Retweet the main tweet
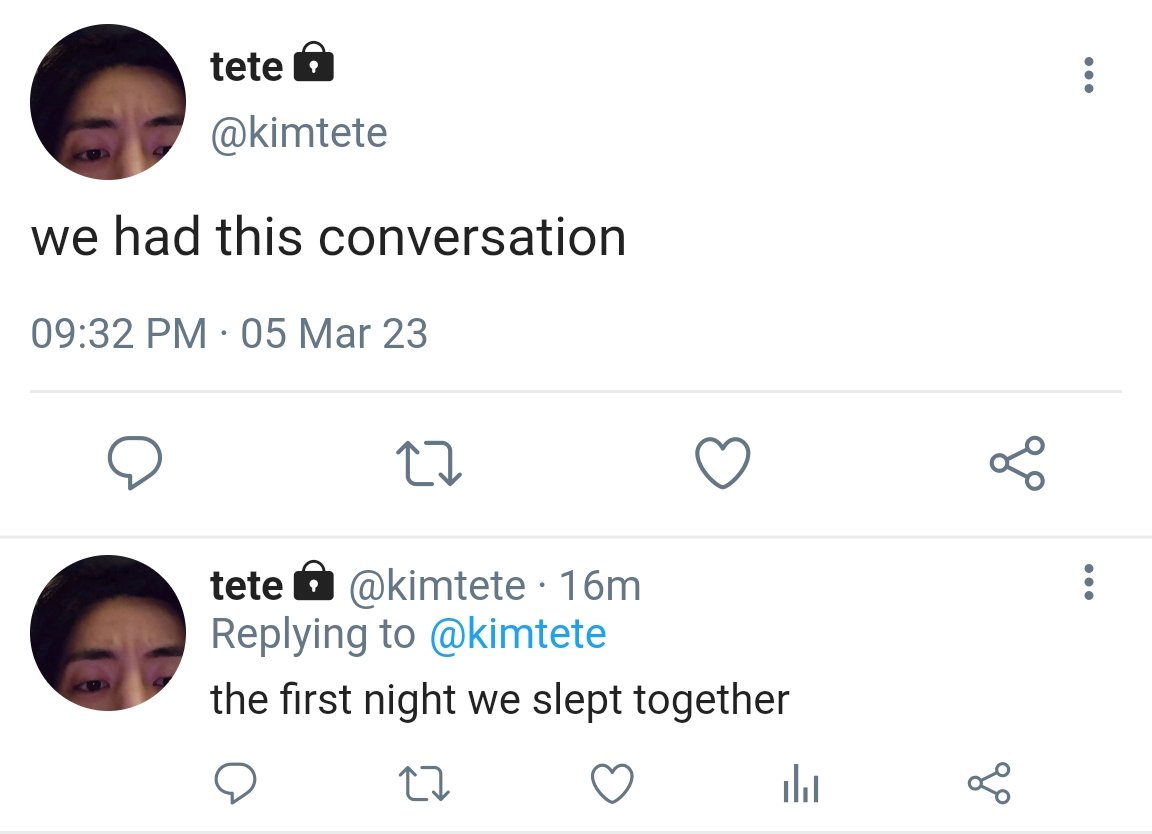This screenshot has width=1152, height=834. 428,465
